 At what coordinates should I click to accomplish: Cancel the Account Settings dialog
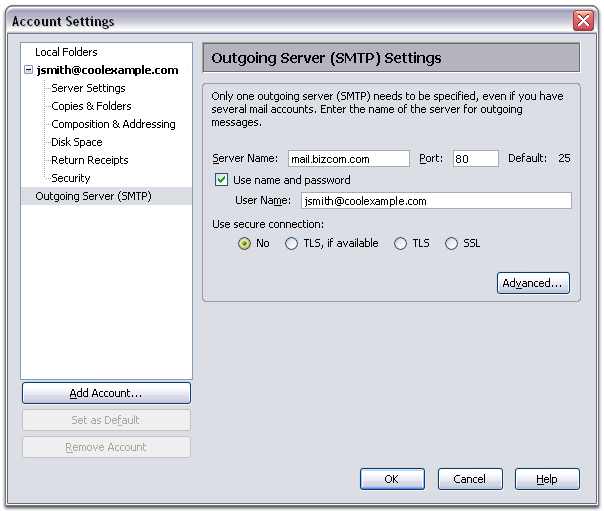(x=469, y=479)
